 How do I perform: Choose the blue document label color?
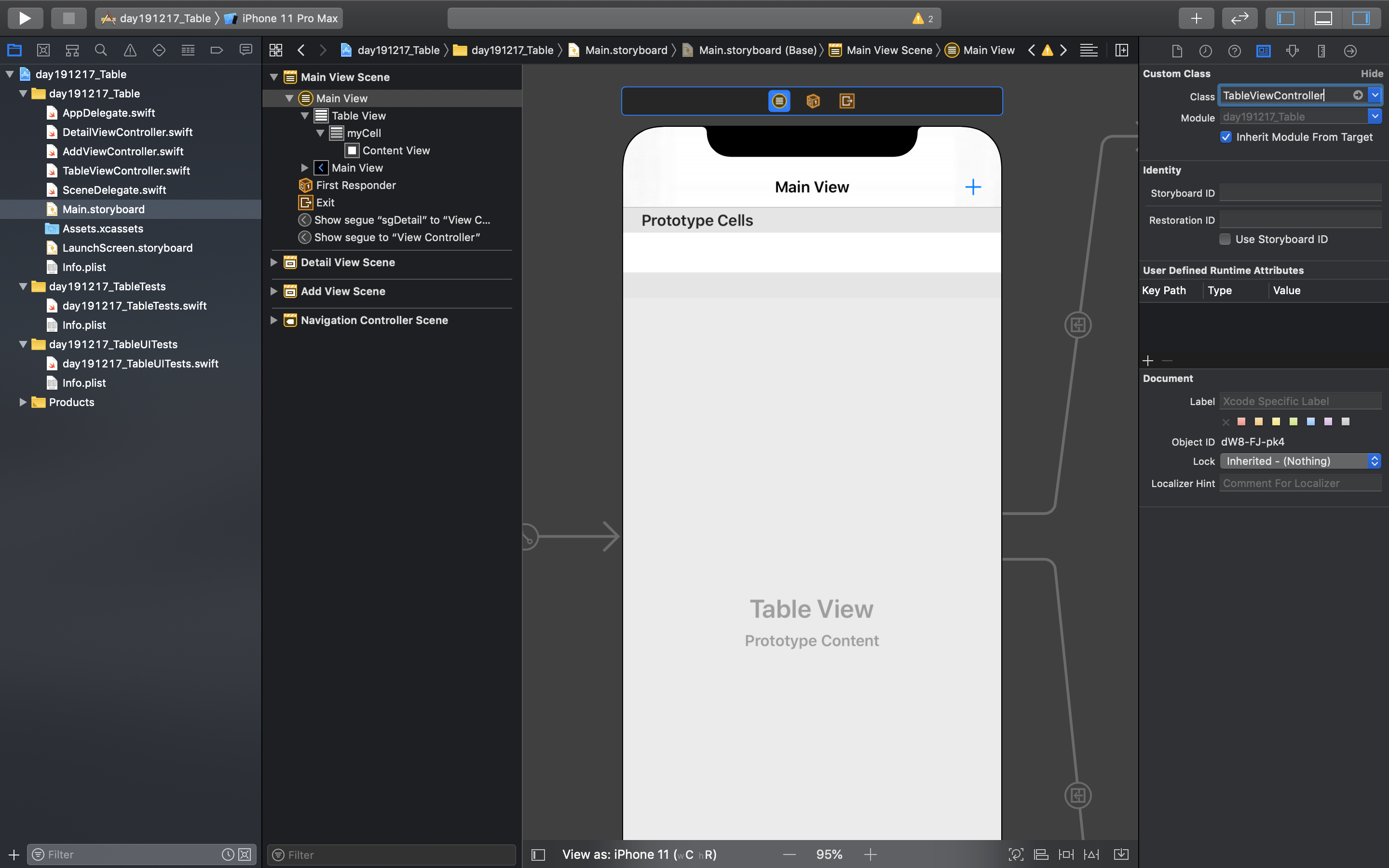tap(1310, 421)
